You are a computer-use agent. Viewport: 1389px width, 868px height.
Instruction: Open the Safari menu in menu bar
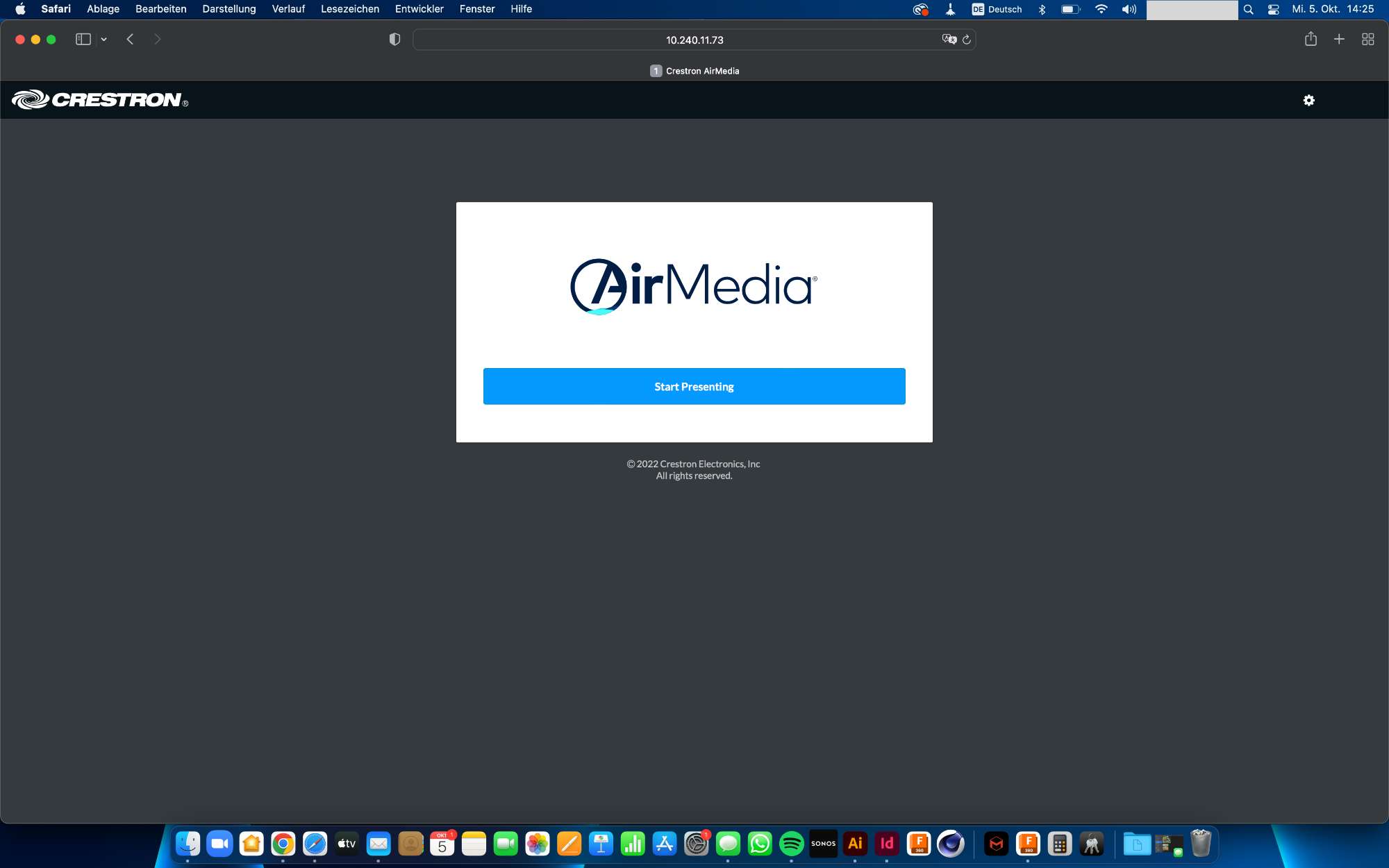pos(56,9)
